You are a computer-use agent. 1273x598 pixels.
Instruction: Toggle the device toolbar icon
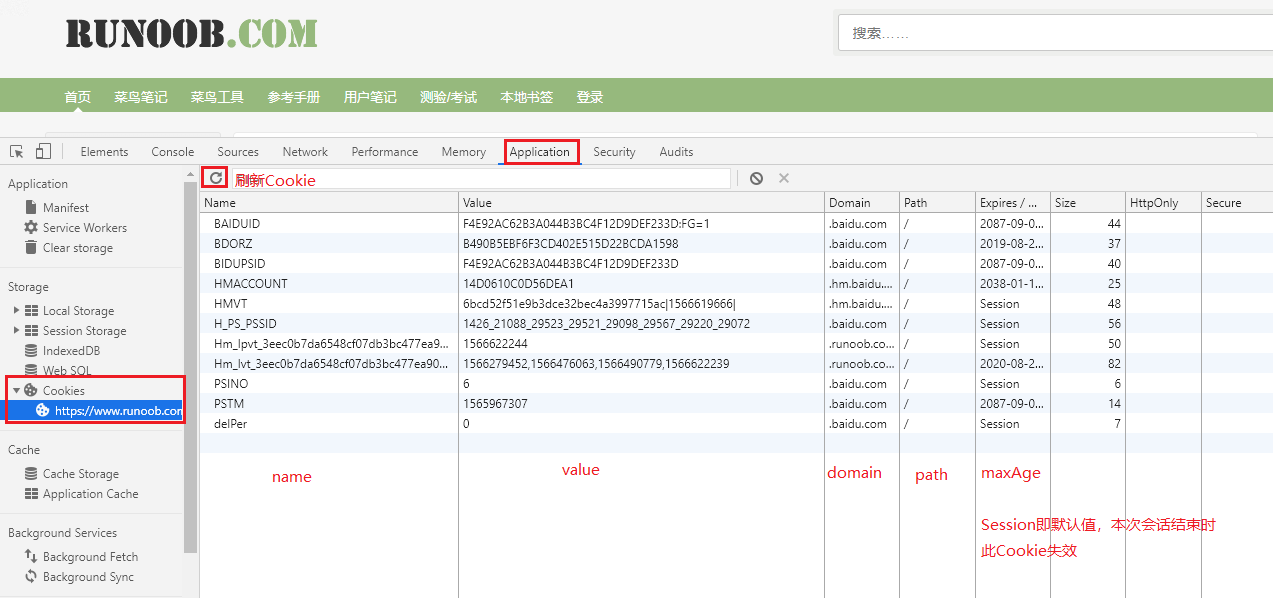pos(43,152)
